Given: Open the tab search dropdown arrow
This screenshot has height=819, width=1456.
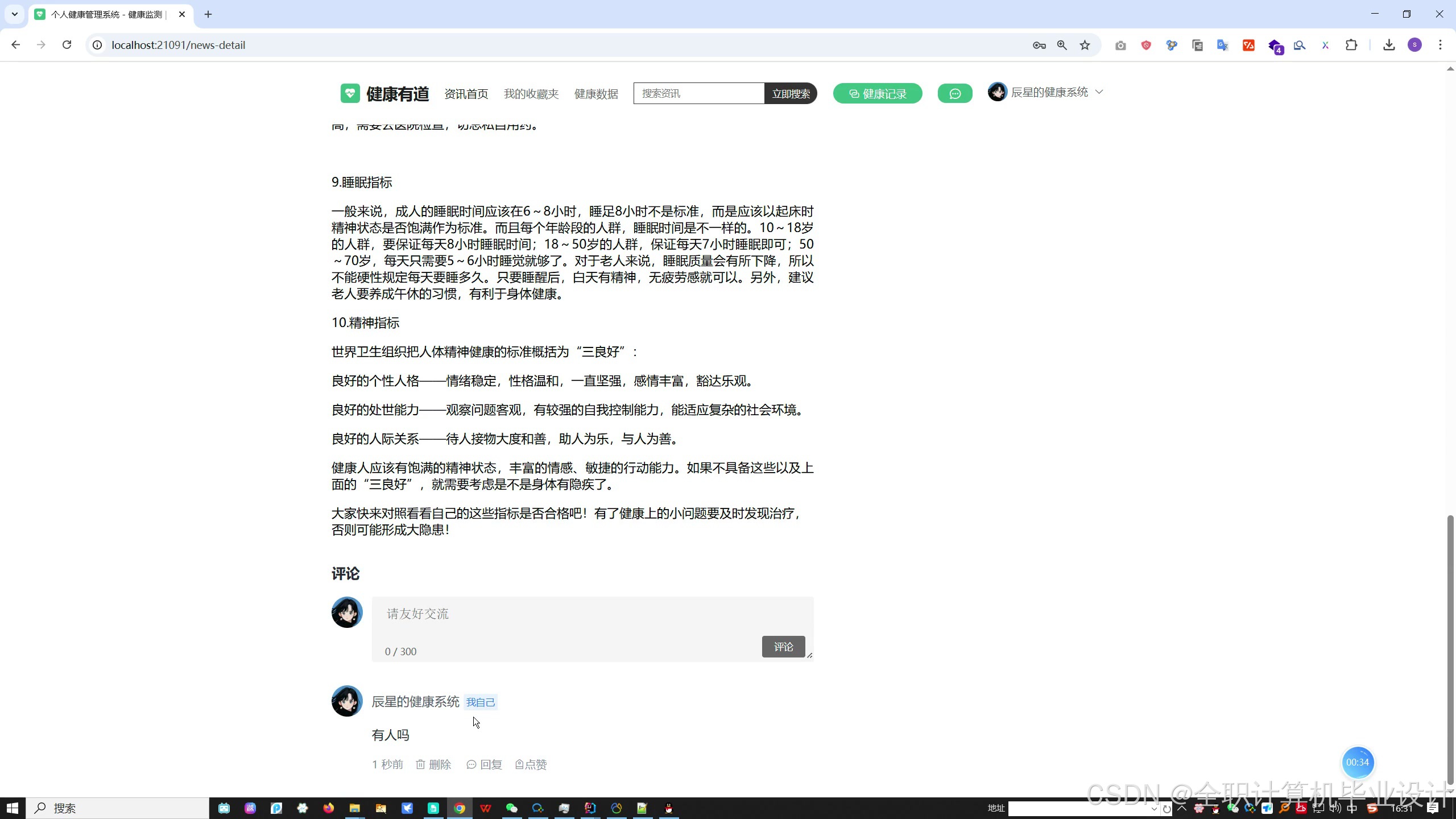Looking at the screenshot, I should 15,14.
